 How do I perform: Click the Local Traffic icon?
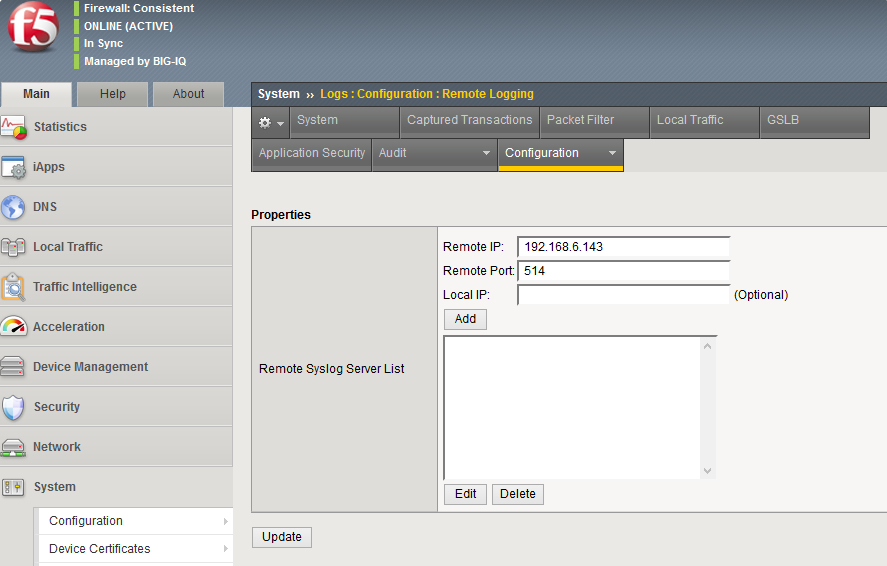14,247
